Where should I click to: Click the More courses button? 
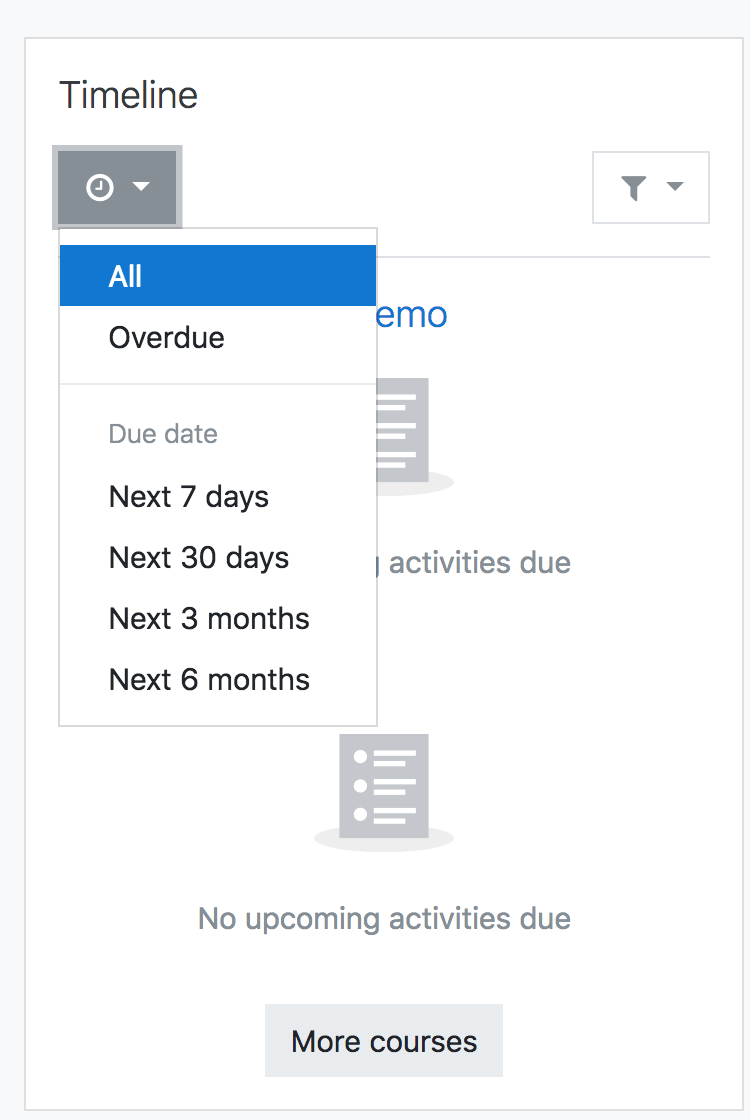coord(384,1041)
